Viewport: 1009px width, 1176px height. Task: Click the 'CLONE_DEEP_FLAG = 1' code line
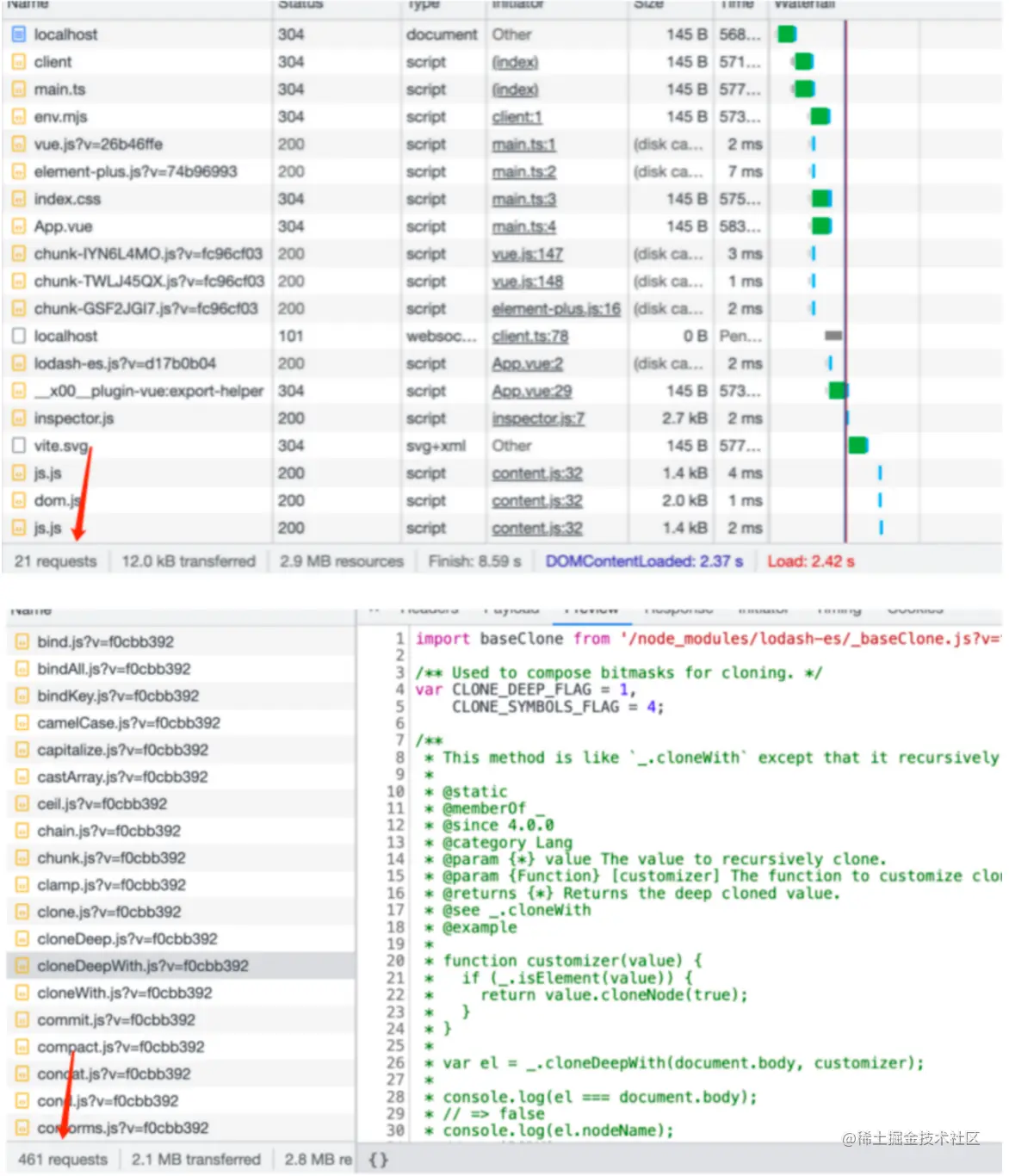coord(525,690)
